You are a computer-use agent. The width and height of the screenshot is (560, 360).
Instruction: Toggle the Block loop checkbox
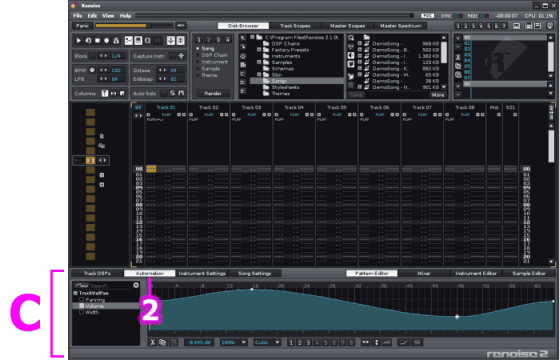[92, 56]
